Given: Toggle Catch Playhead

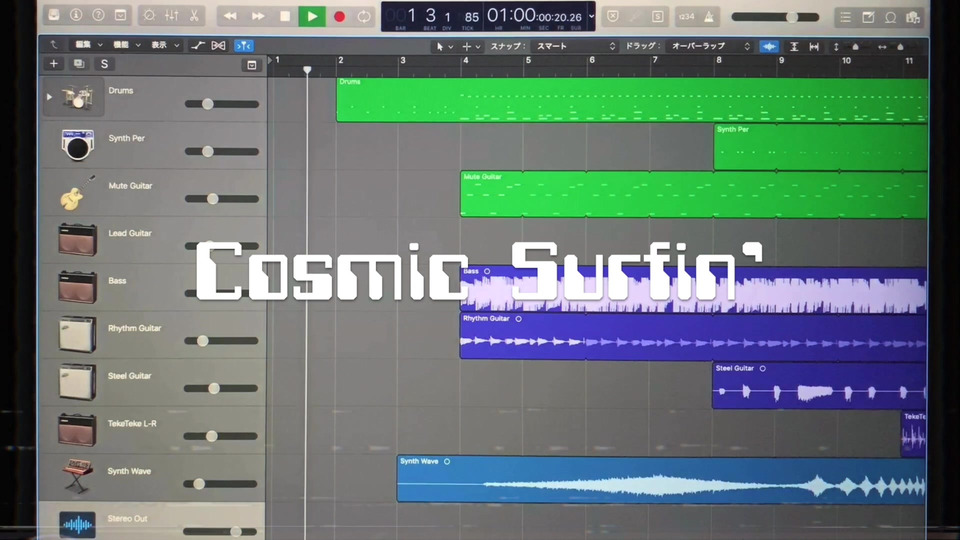Looking at the screenshot, I should point(244,45).
